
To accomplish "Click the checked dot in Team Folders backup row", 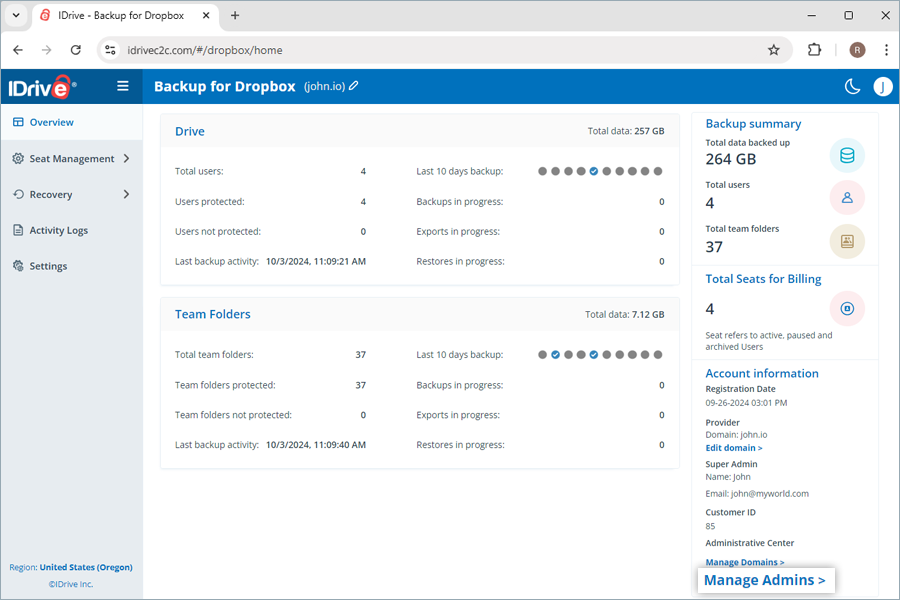I will 556,354.
